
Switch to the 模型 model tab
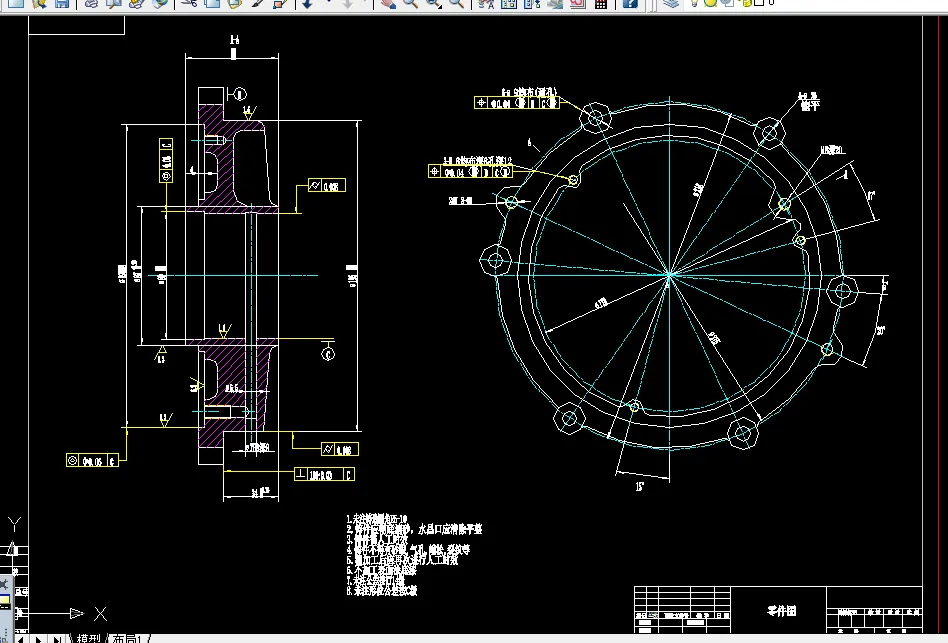(88, 638)
